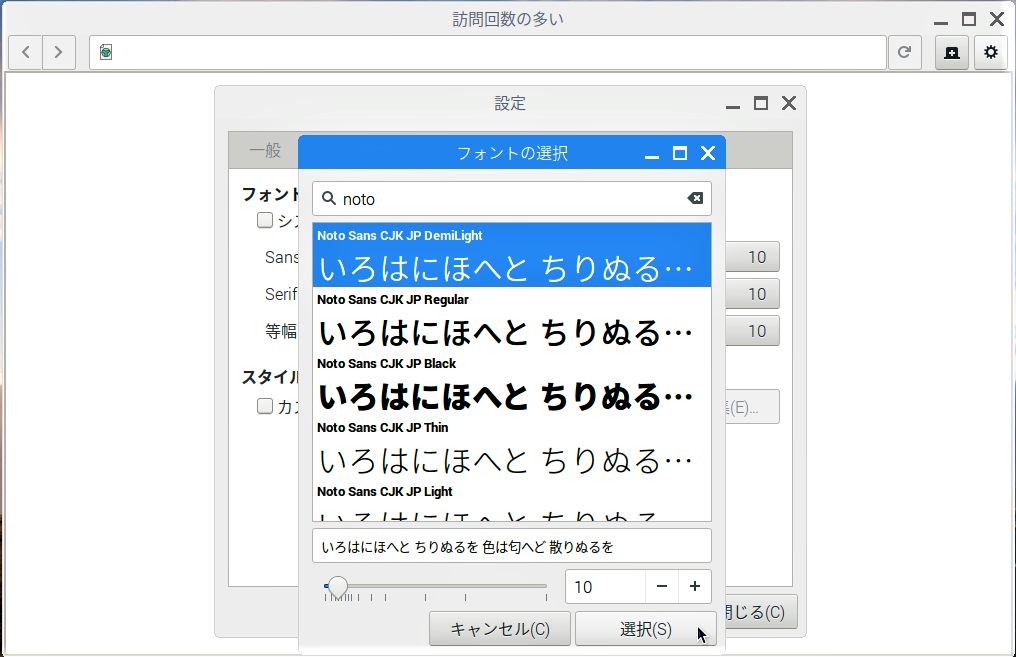Clear the font search text with backspace icon
Screen dimensions: 1016x657
pyautogui.click(x=695, y=198)
